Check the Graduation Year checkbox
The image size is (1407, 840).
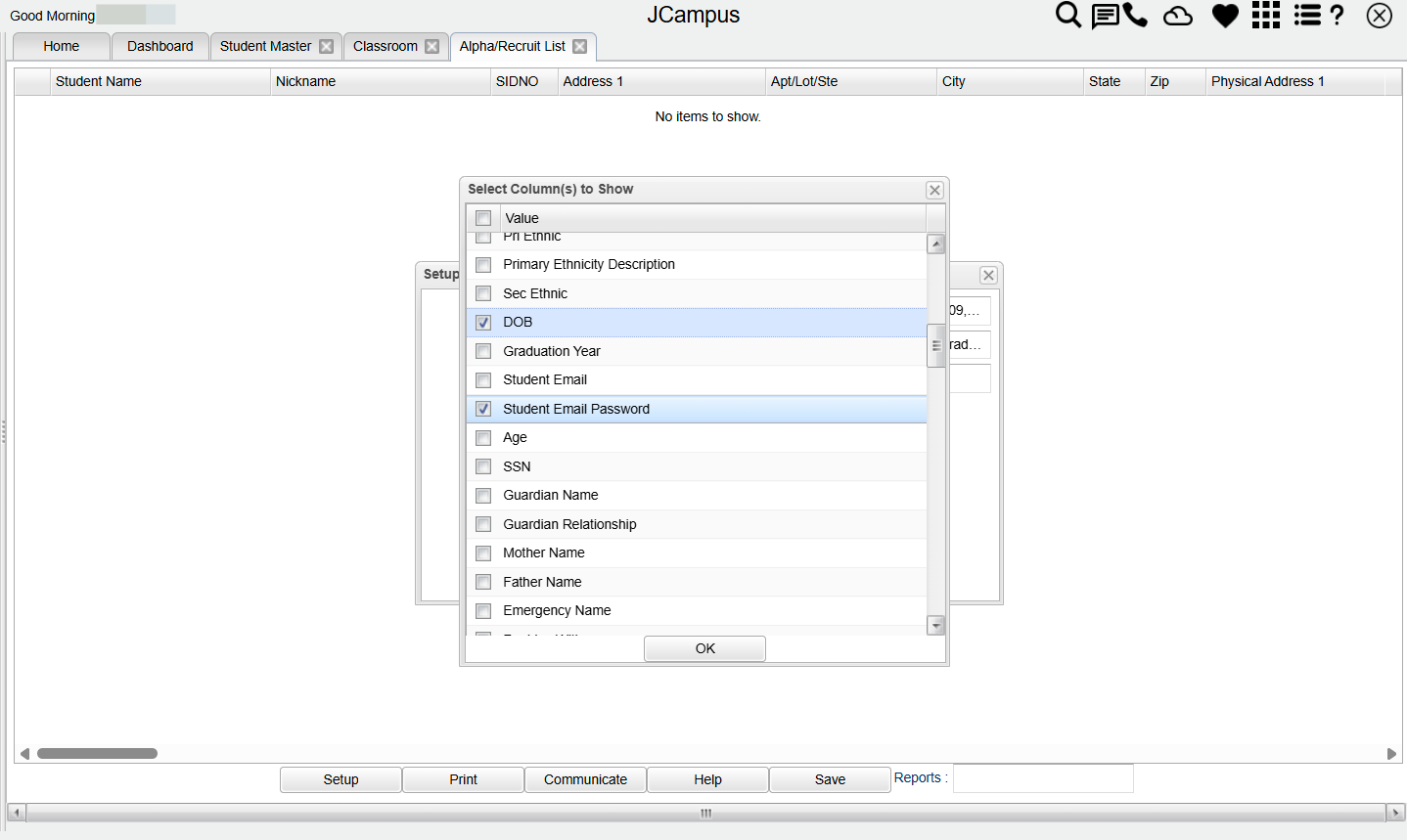483,351
